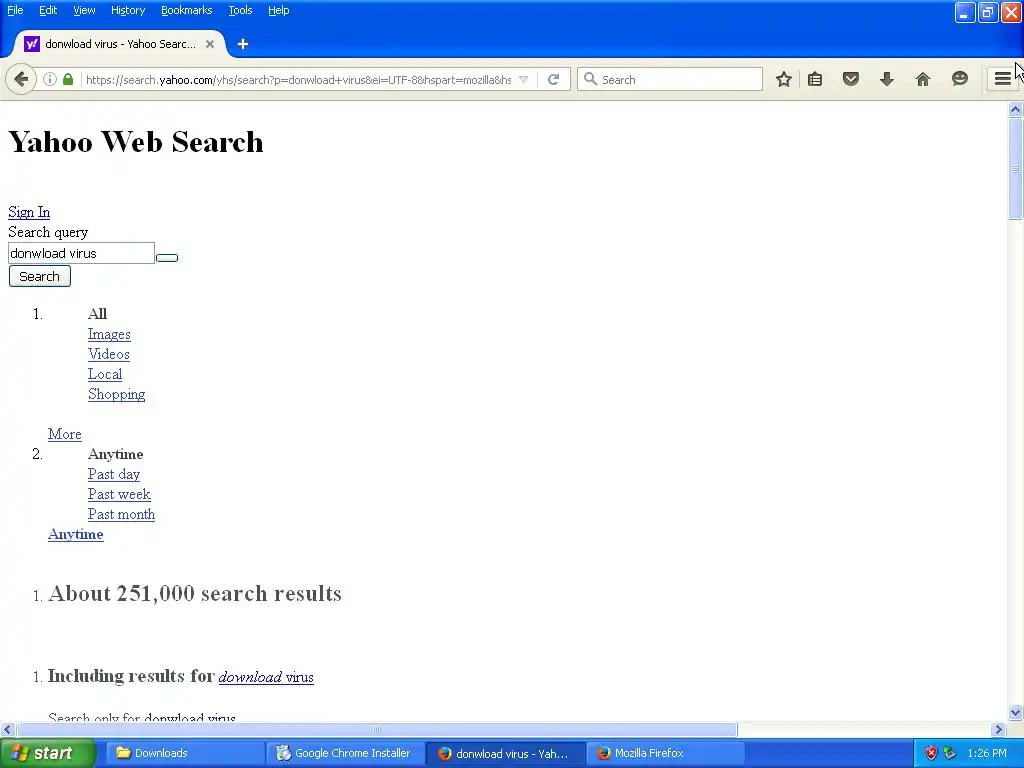The image size is (1024, 768).
Task: Click the Sign In link
Action: pyautogui.click(x=29, y=212)
